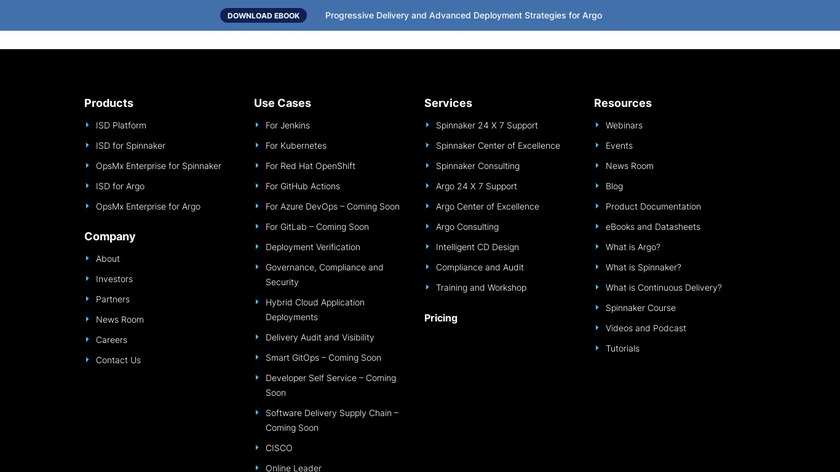The width and height of the screenshot is (840, 472).
Task: Open Software Delivery Supply Chain link
Action: coord(332,421)
